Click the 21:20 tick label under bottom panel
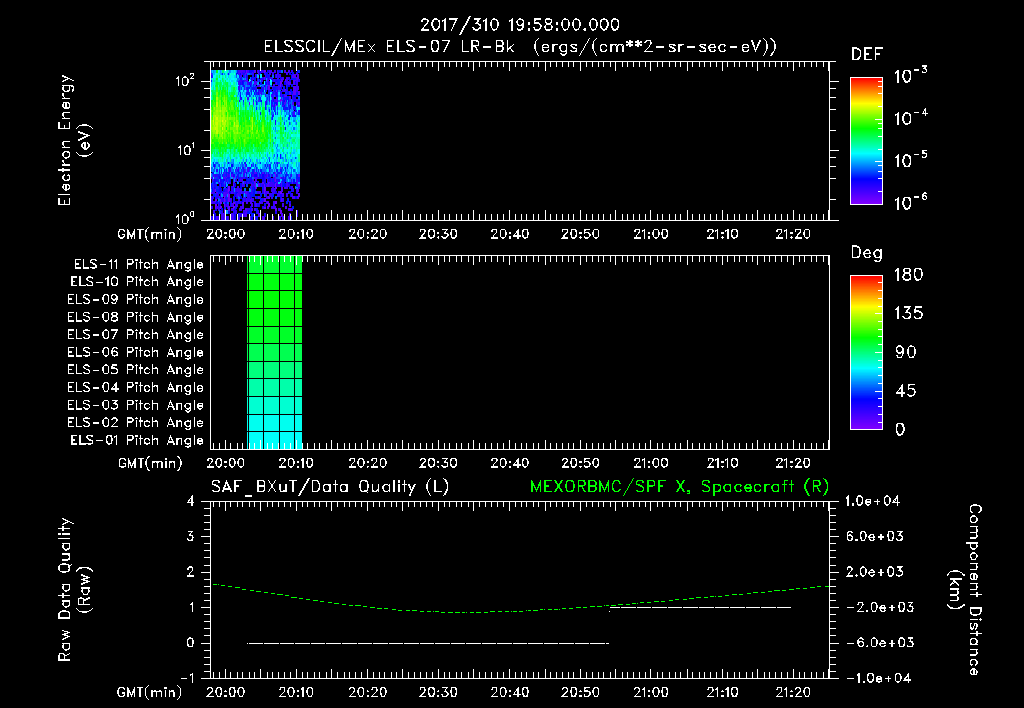 coord(793,692)
